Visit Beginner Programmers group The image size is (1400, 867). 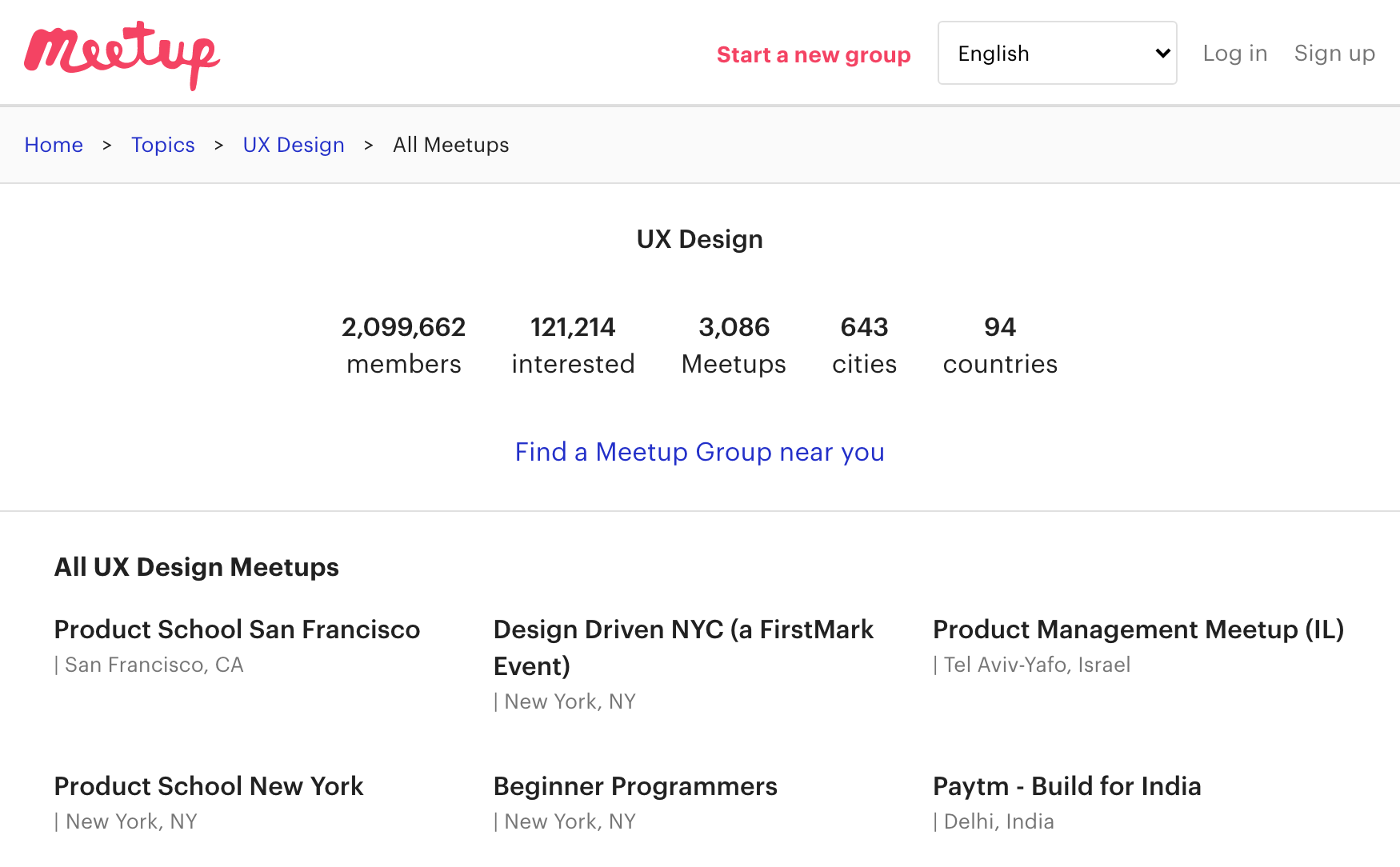[635, 786]
